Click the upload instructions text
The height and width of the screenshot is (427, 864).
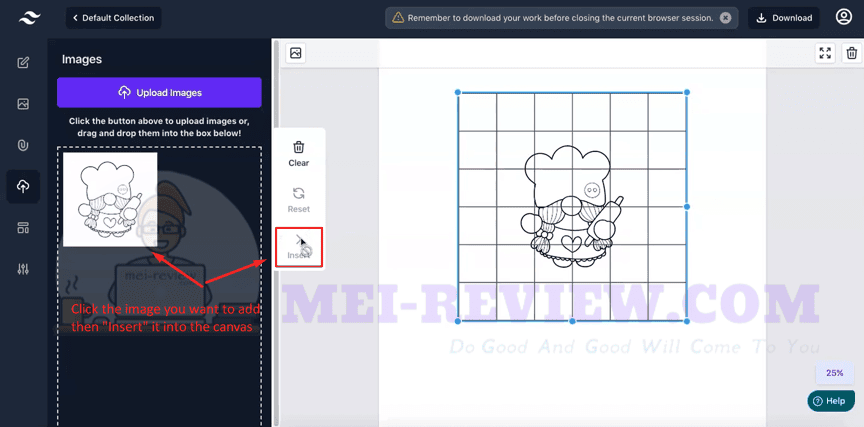[159, 127]
